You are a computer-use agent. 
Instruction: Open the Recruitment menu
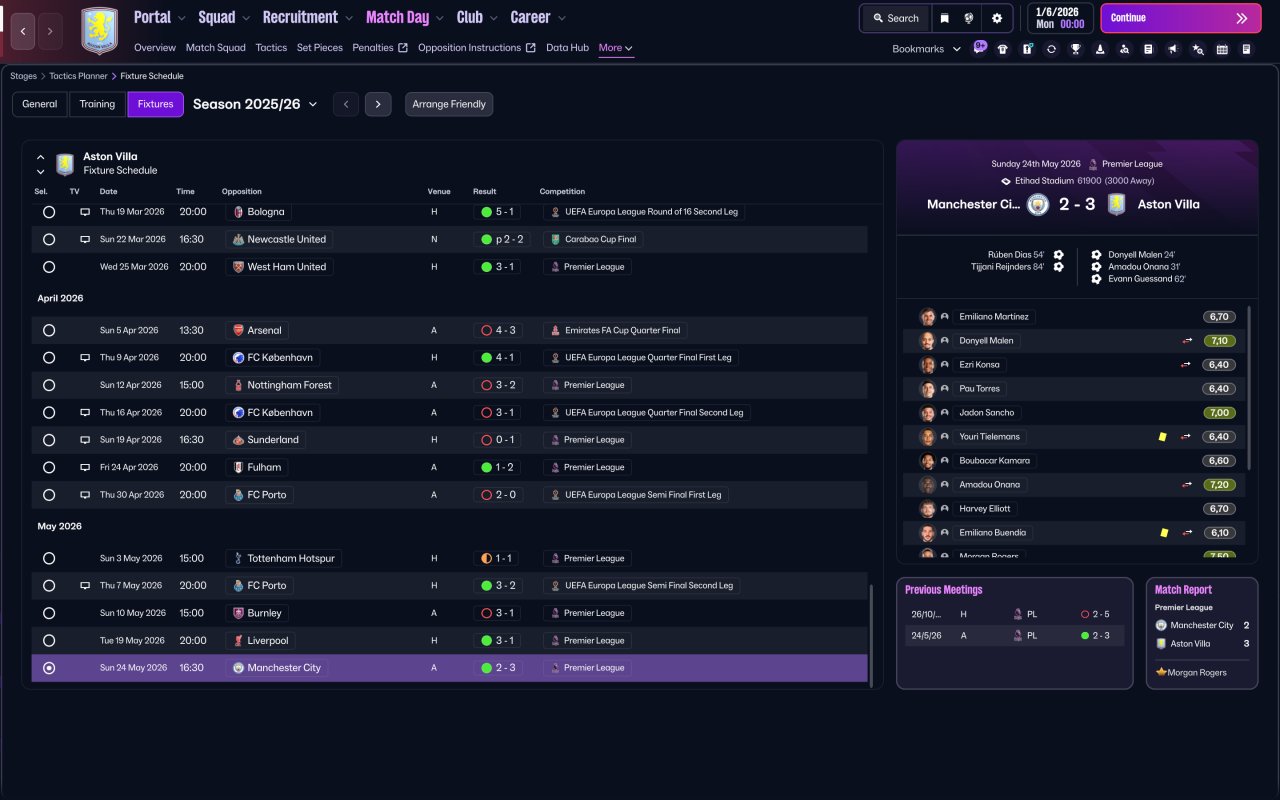click(308, 17)
